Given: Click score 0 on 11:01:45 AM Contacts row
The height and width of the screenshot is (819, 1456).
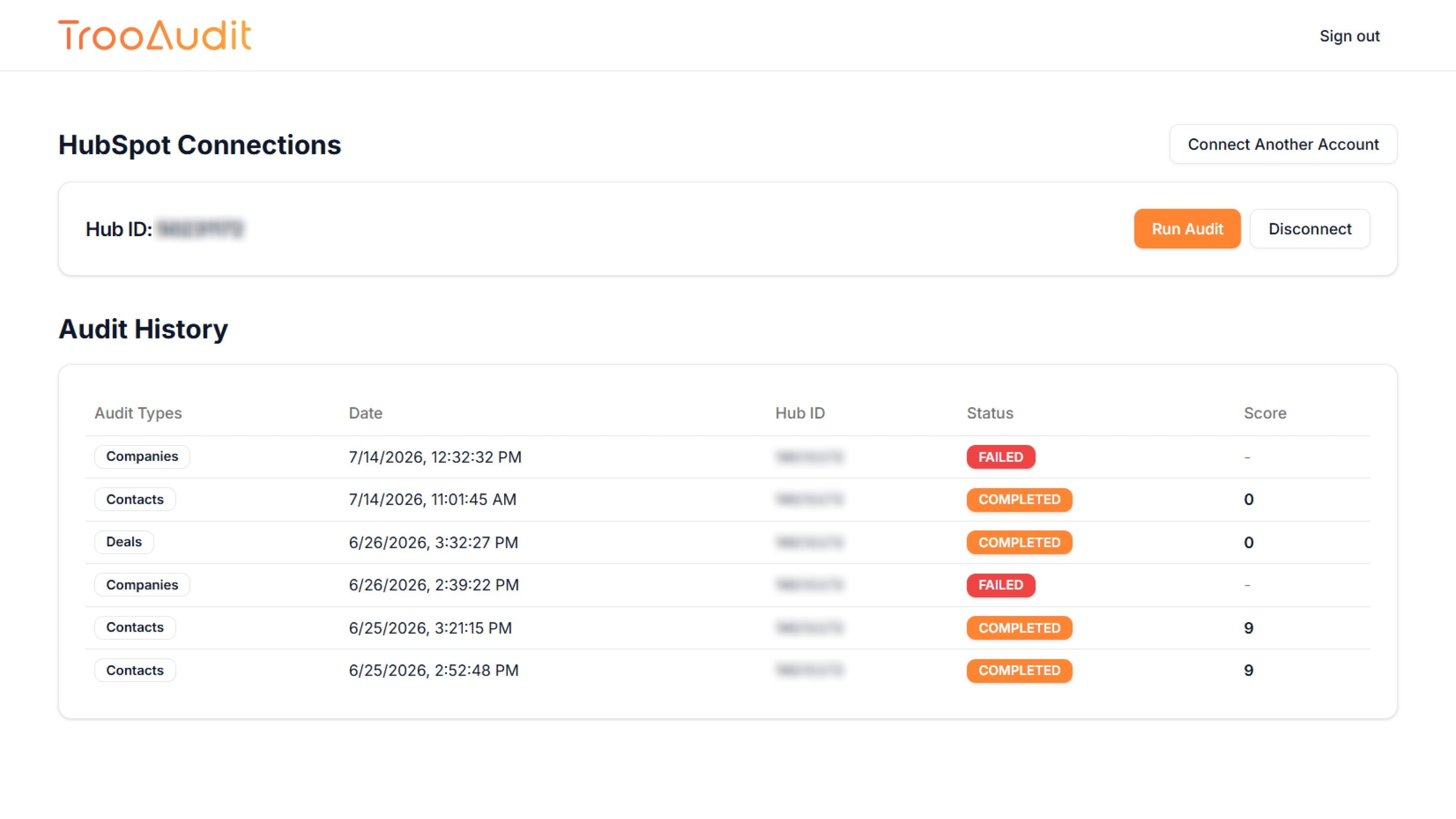Looking at the screenshot, I should pyautogui.click(x=1249, y=500).
